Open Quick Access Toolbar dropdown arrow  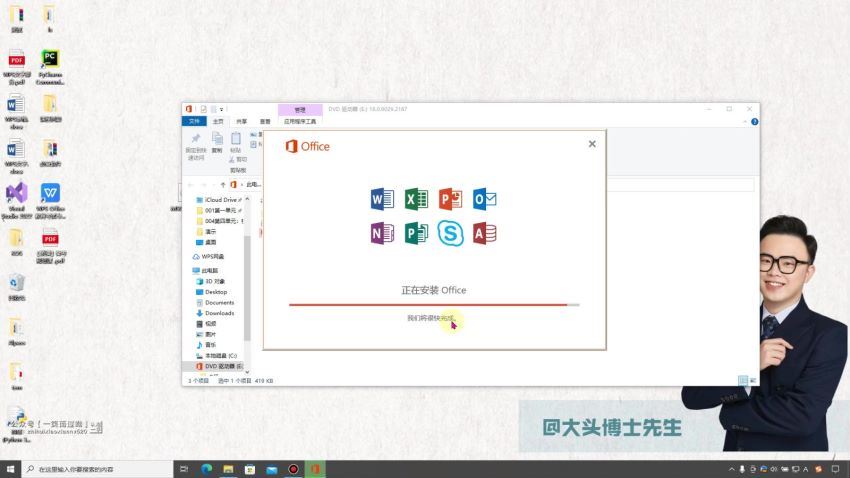[x=221, y=109]
